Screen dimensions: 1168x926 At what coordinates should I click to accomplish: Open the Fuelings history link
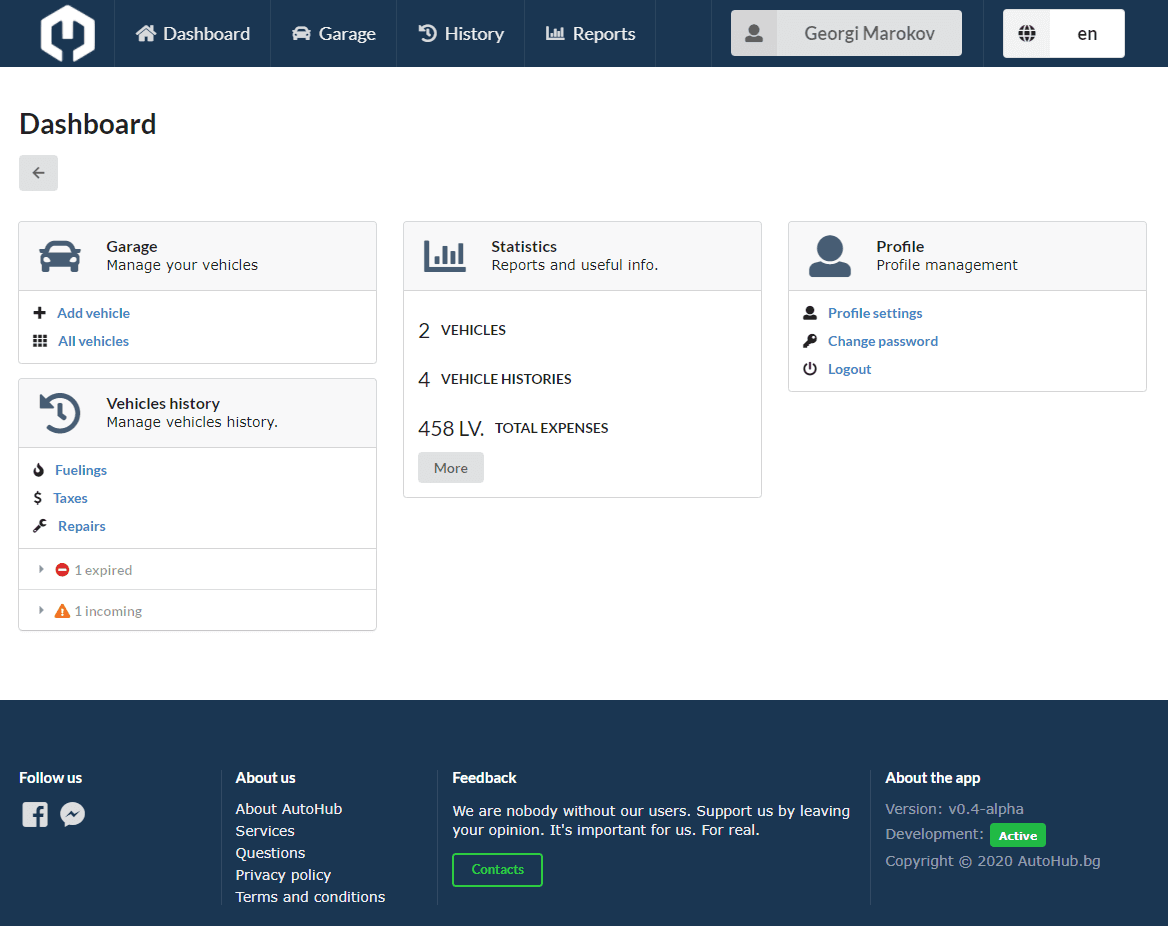point(81,470)
